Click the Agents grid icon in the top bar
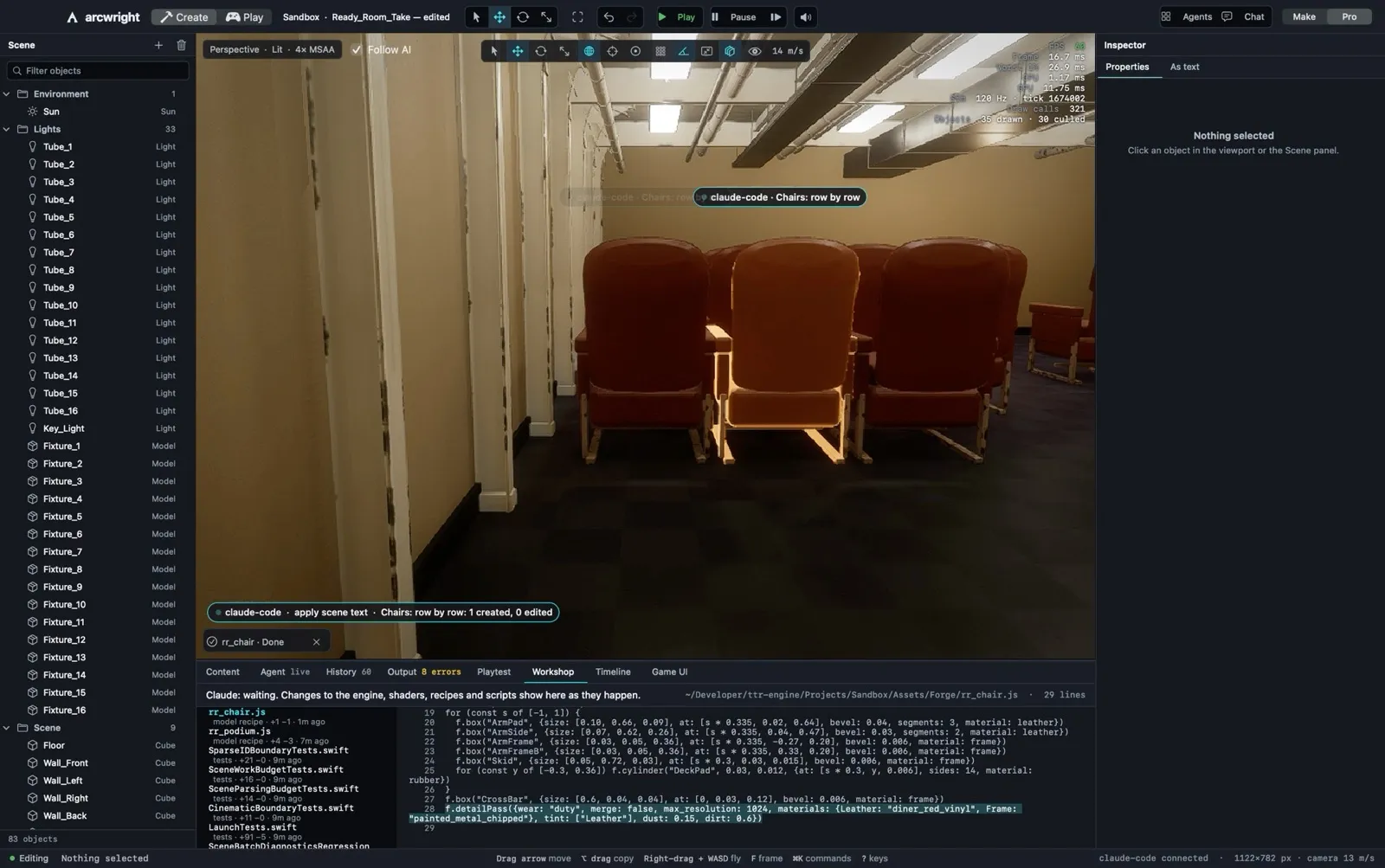This screenshot has height=868, width=1385. (1166, 16)
